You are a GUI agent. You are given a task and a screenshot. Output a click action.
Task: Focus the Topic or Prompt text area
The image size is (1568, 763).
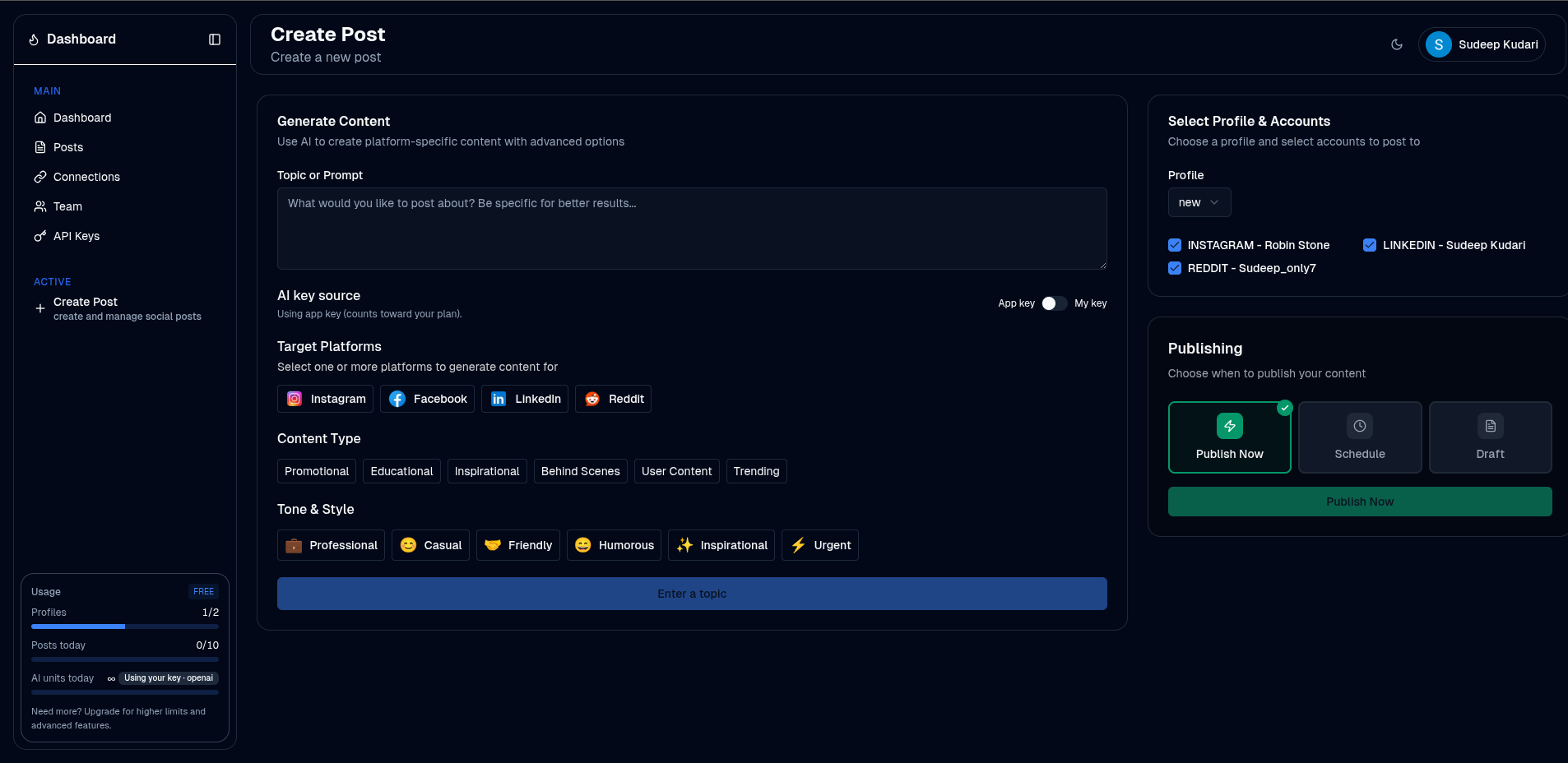click(x=691, y=229)
